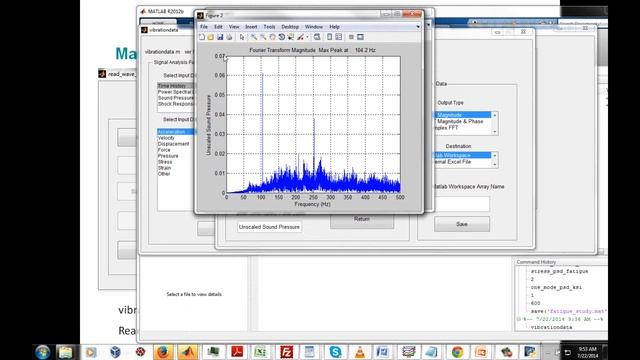Select Strain in the input list
640x360 pixels.
164,168
